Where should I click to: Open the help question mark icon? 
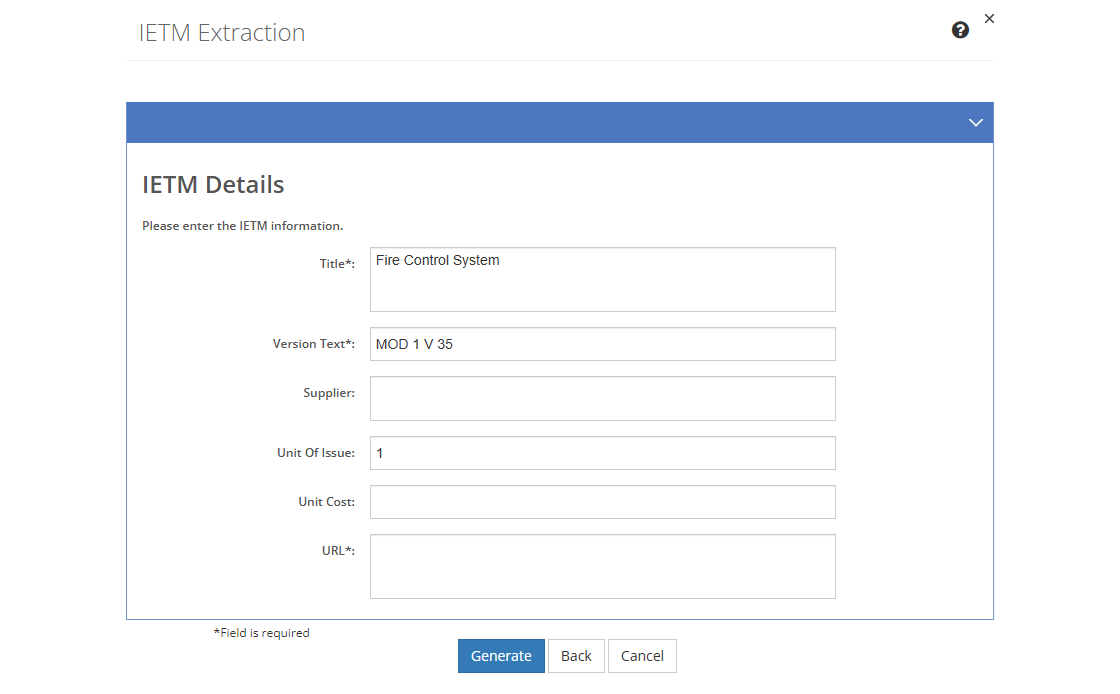[960, 30]
